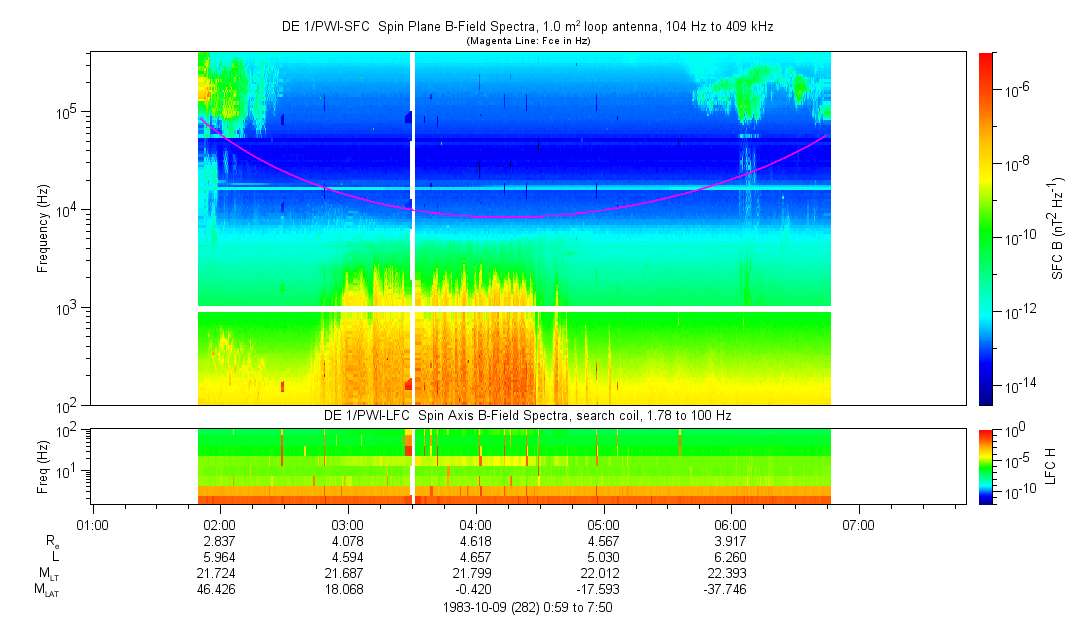This screenshot has width=1083, height=620.
Task: Select the 04:00 time axis tick label
Action: (475, 525)
